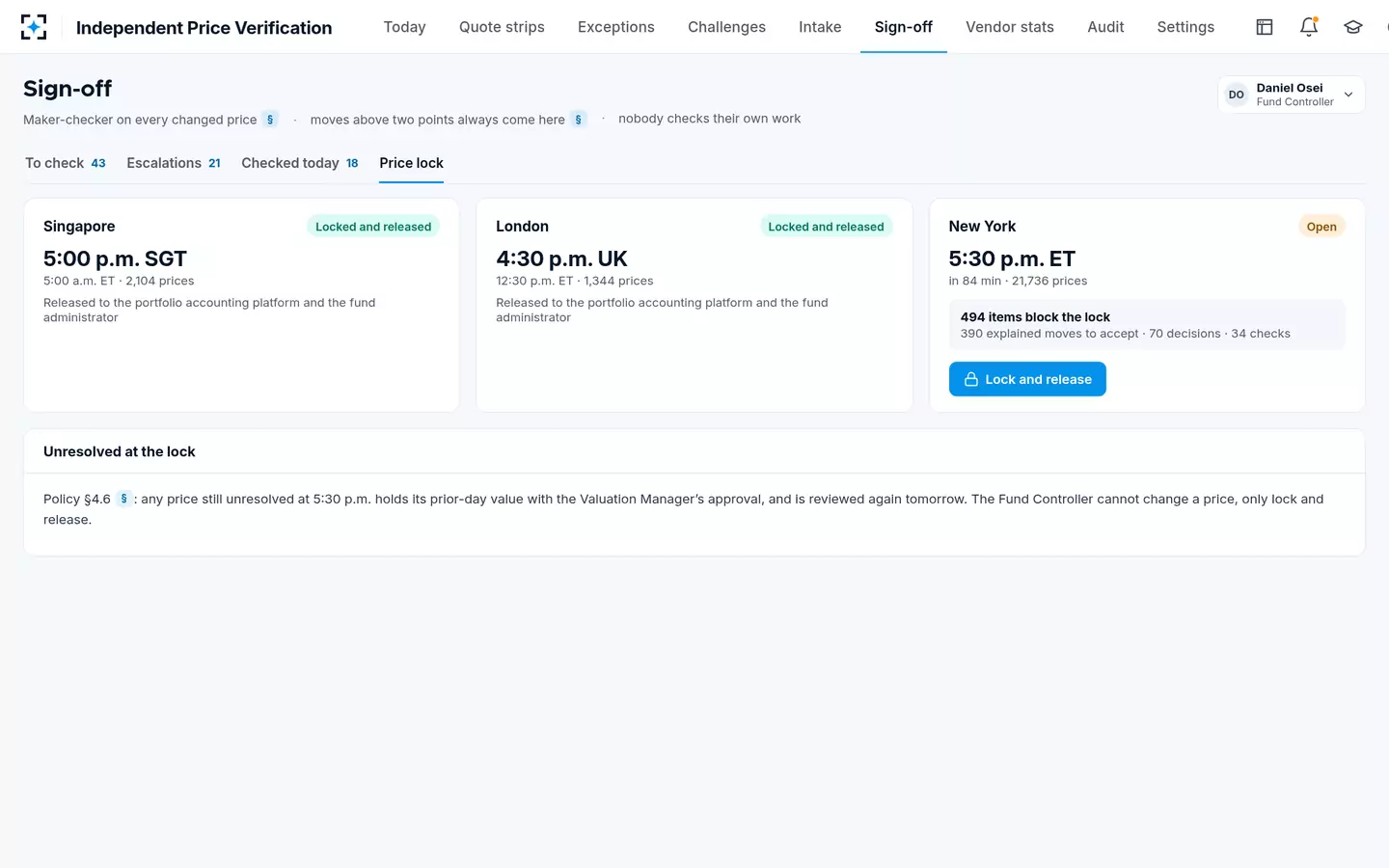Switch to the Escalations tab
Screen dimensions: 1389x868
(x=174, y=163)
